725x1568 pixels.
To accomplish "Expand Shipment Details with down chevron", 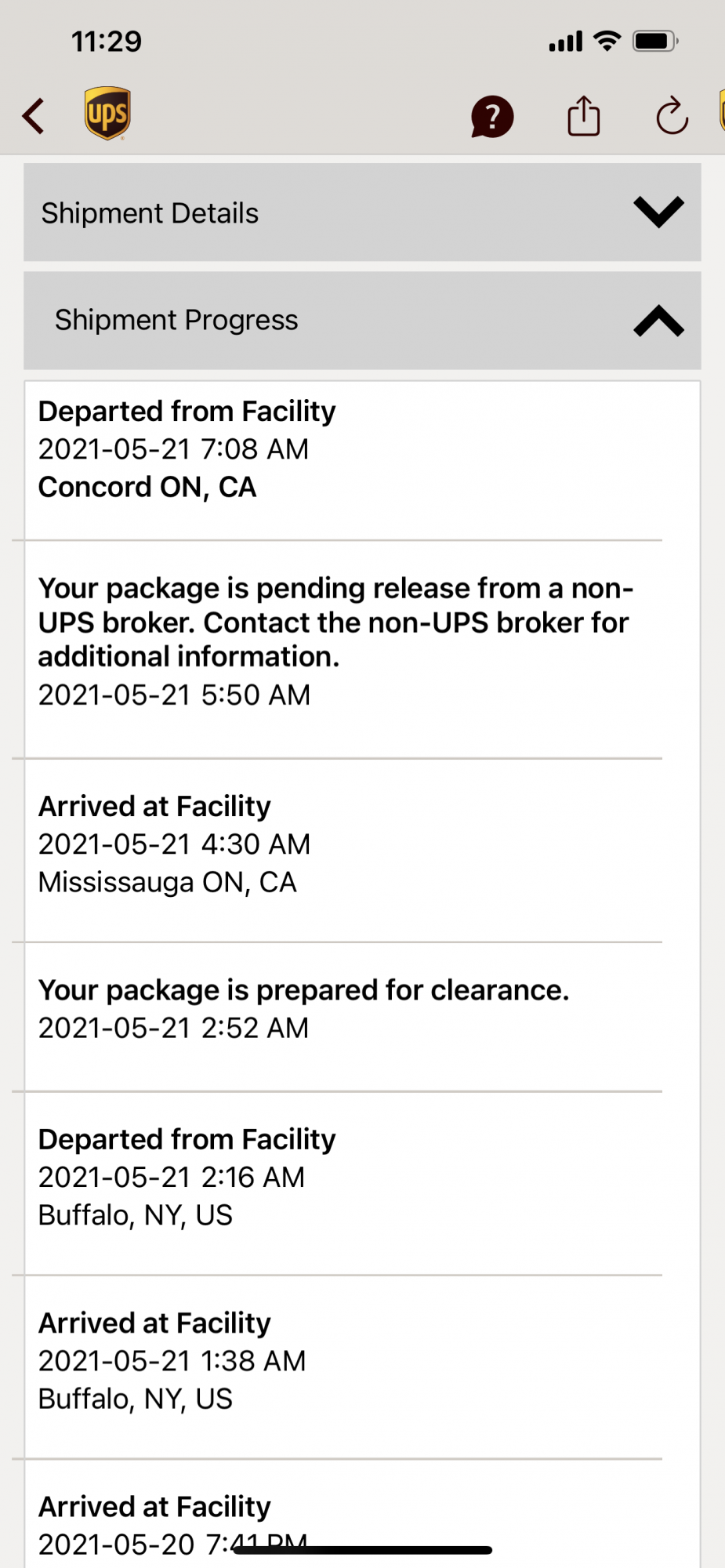I will (x=658, y=212).
